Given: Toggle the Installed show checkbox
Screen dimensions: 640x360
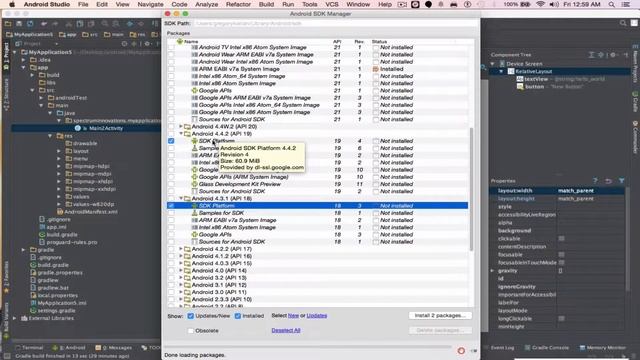Looking at the screenshot, I should pos(238,316).
